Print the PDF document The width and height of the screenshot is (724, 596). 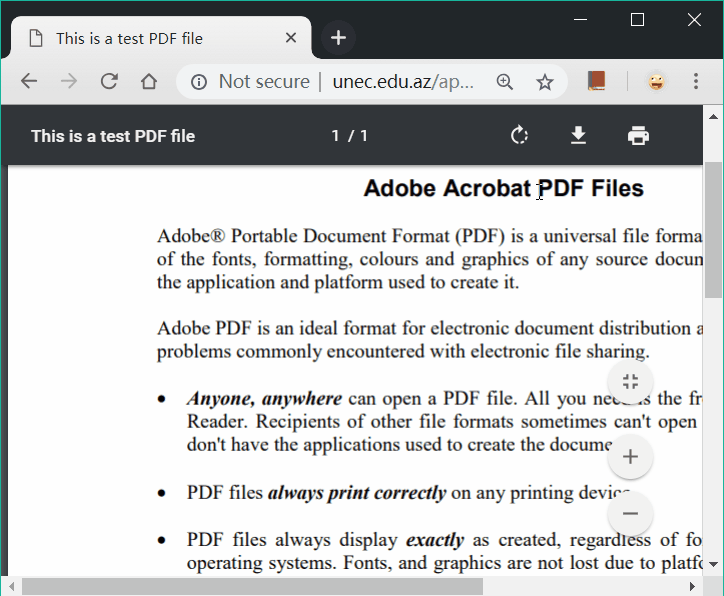coord(638,136)
